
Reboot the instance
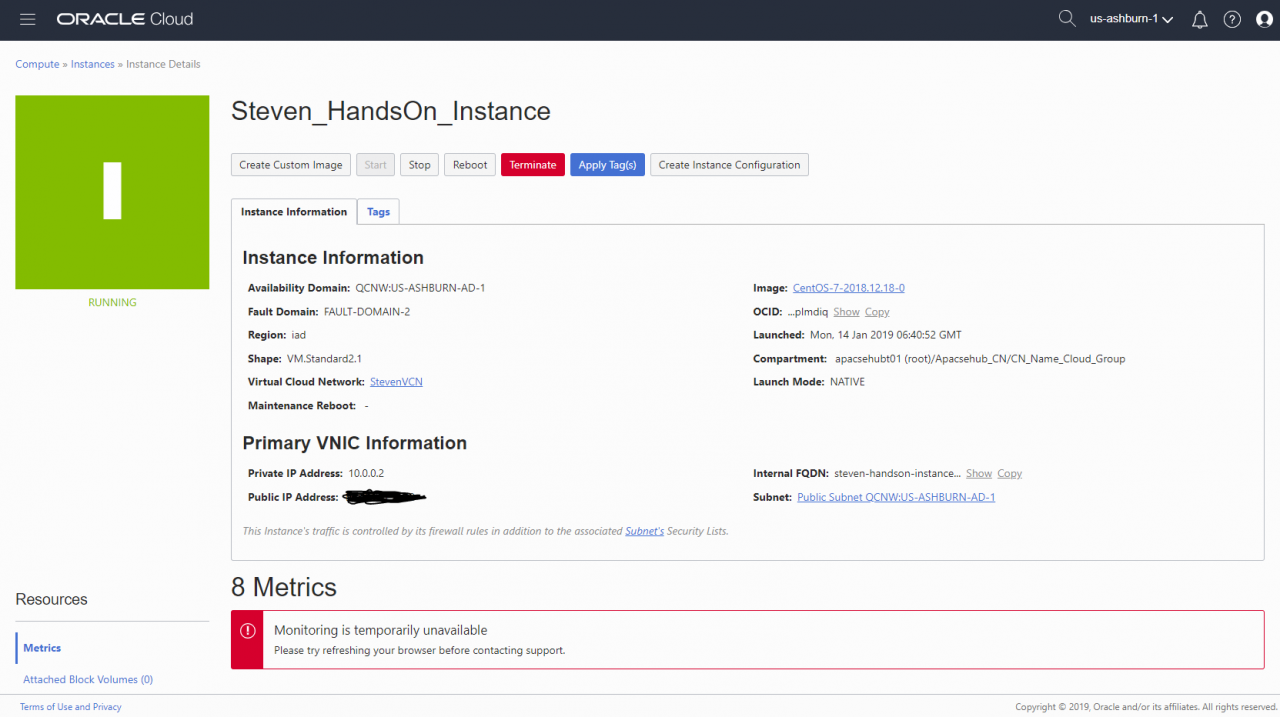click(470, 165)
